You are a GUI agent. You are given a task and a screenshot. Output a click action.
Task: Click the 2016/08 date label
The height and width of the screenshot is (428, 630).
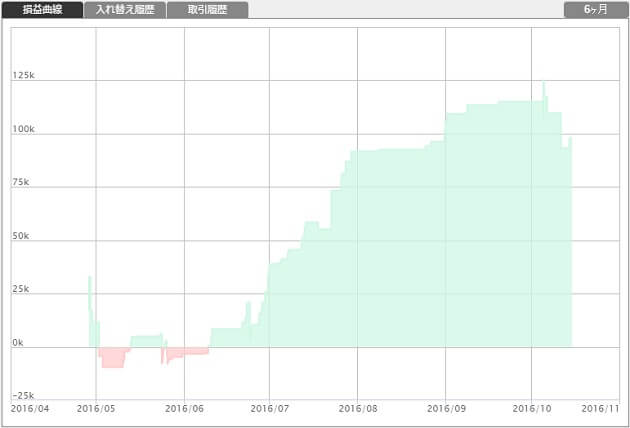(358, 409)
